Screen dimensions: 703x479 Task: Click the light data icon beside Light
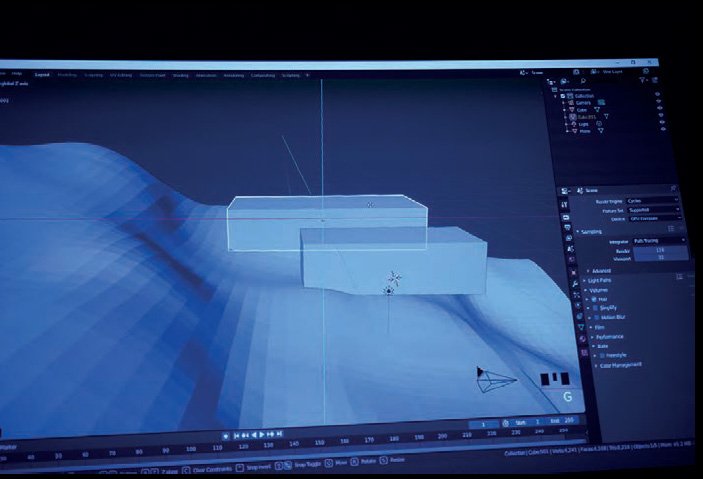pos(599,124)
